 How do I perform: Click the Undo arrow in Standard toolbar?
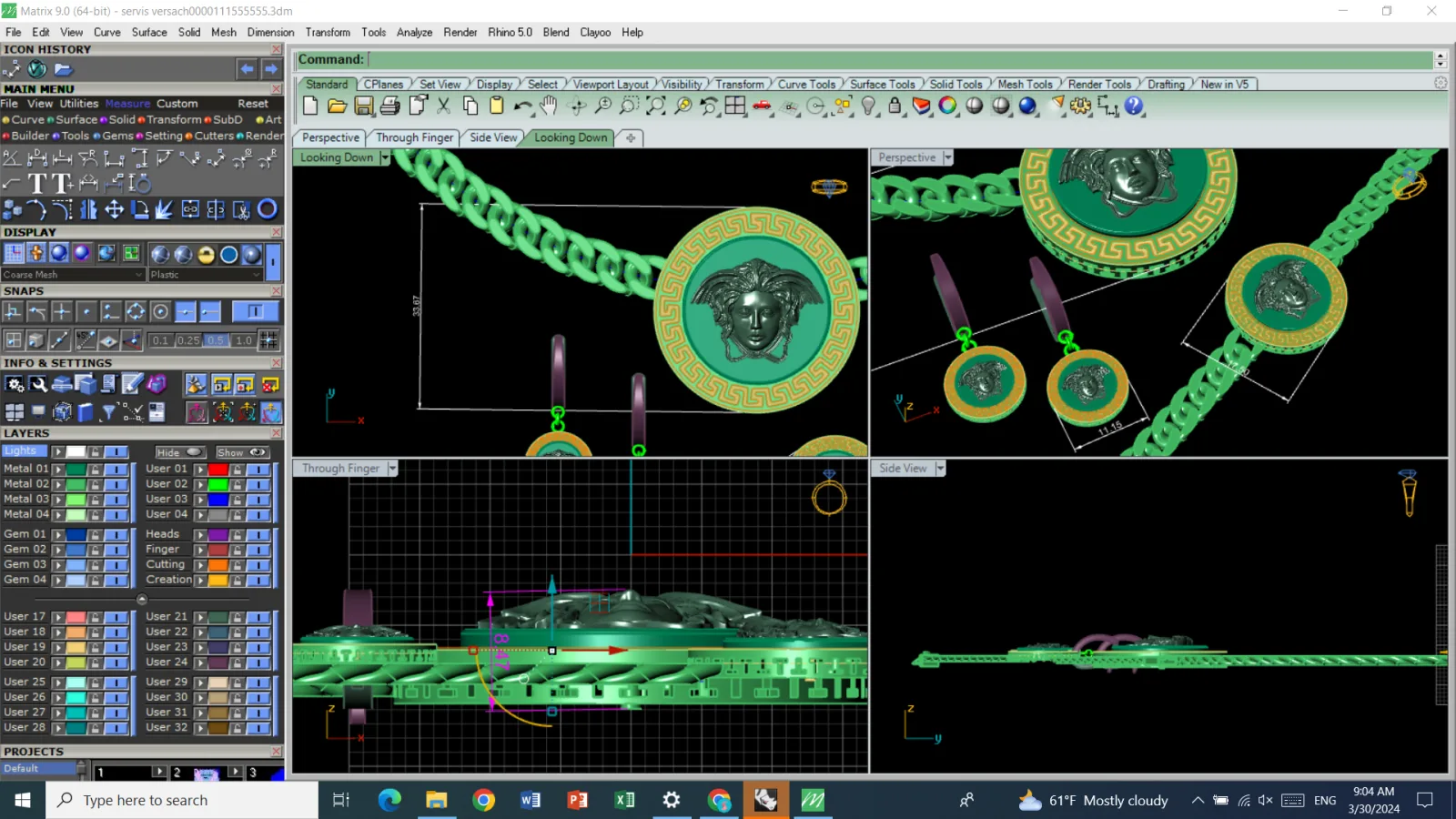(x=522, y=106)
